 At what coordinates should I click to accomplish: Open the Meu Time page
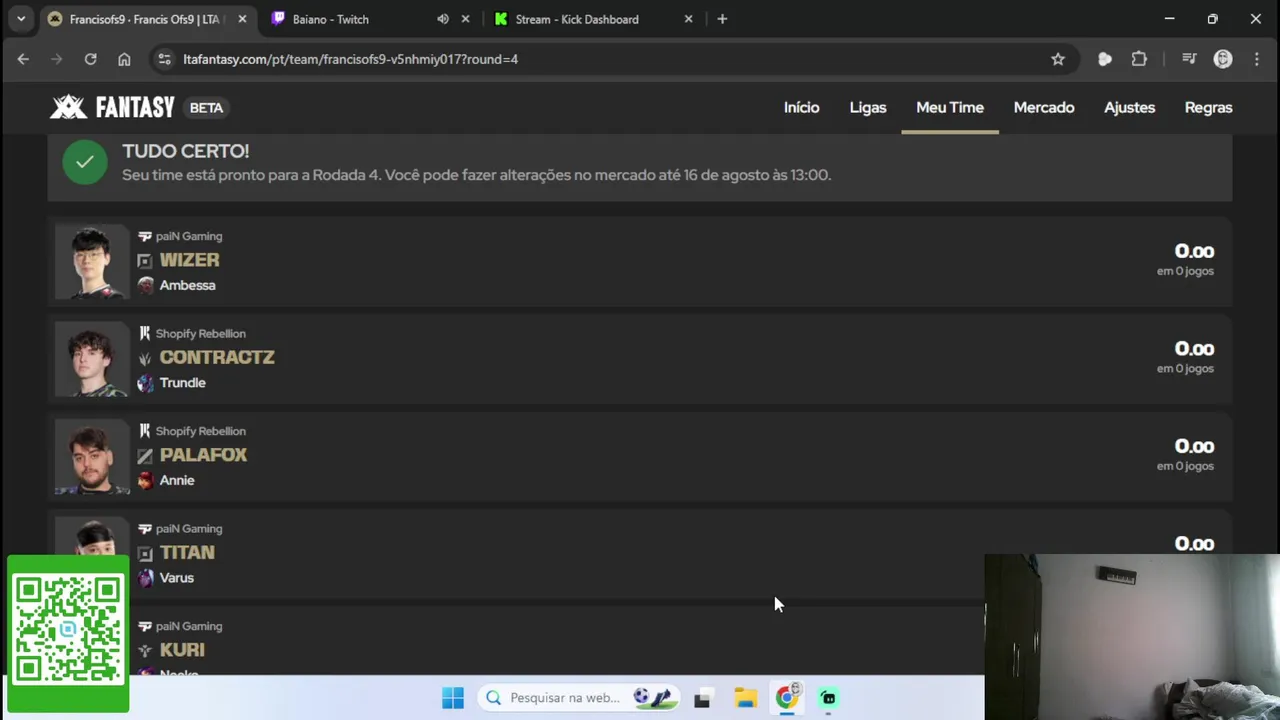(x=950, y=107)
